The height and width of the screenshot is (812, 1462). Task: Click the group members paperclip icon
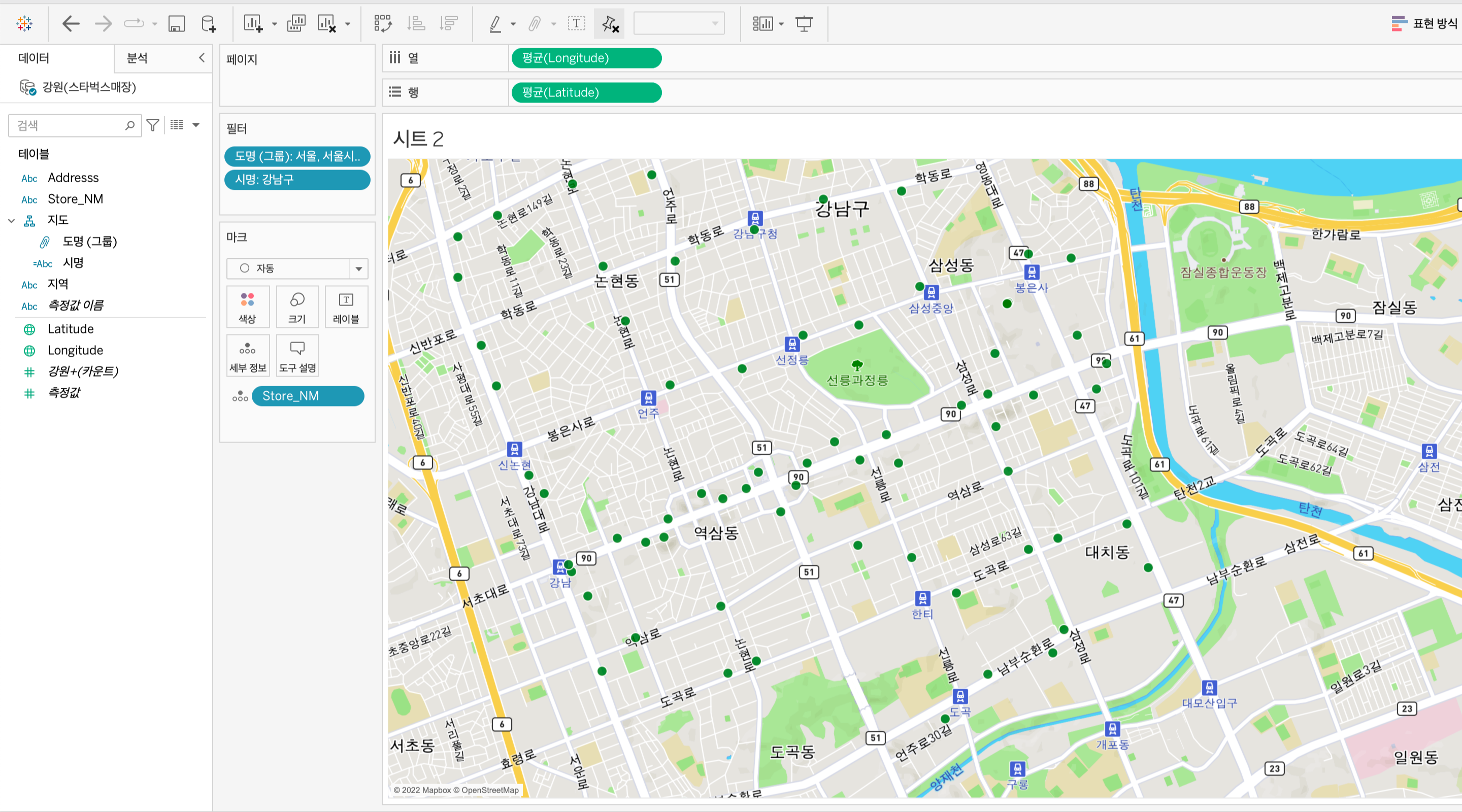click(535, 23)
